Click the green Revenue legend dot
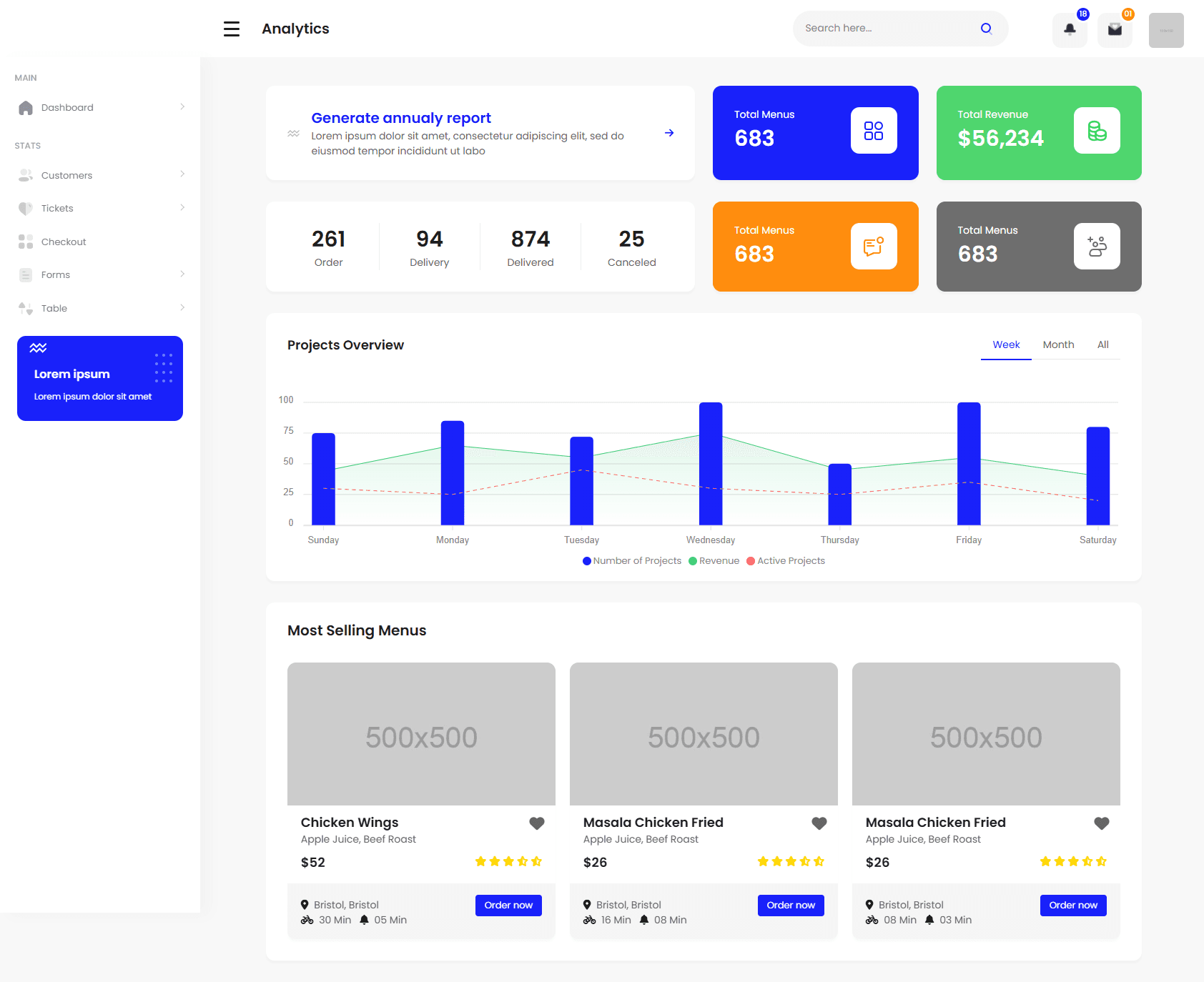The width and height of the screenshot is (1204, 982). [x=692, y=561]
